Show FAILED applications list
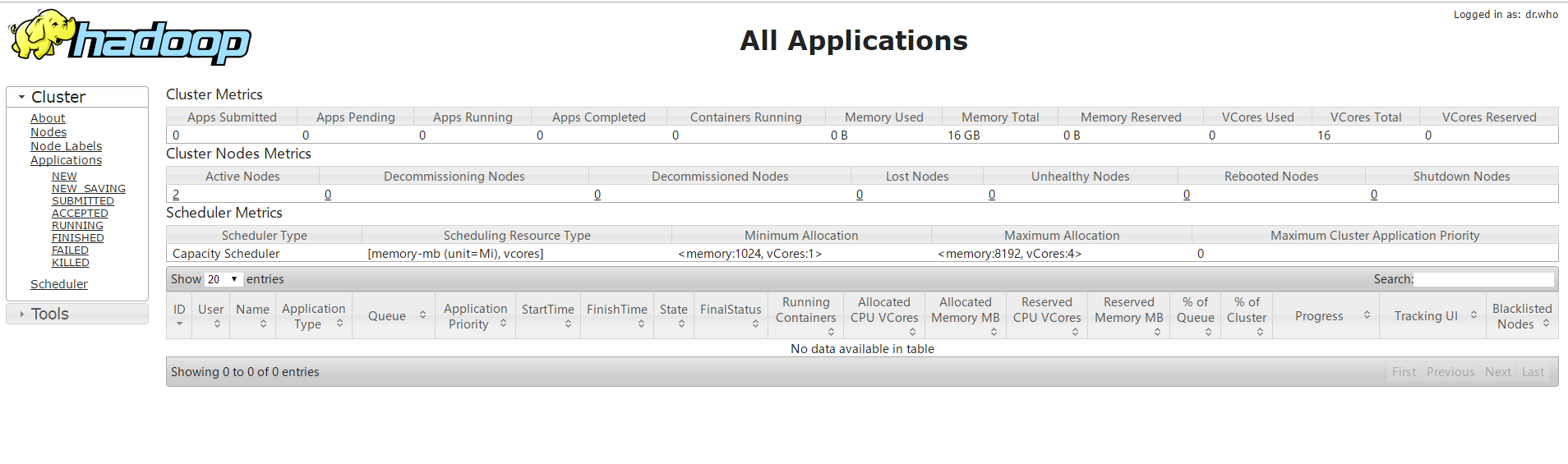 (70, 250)
